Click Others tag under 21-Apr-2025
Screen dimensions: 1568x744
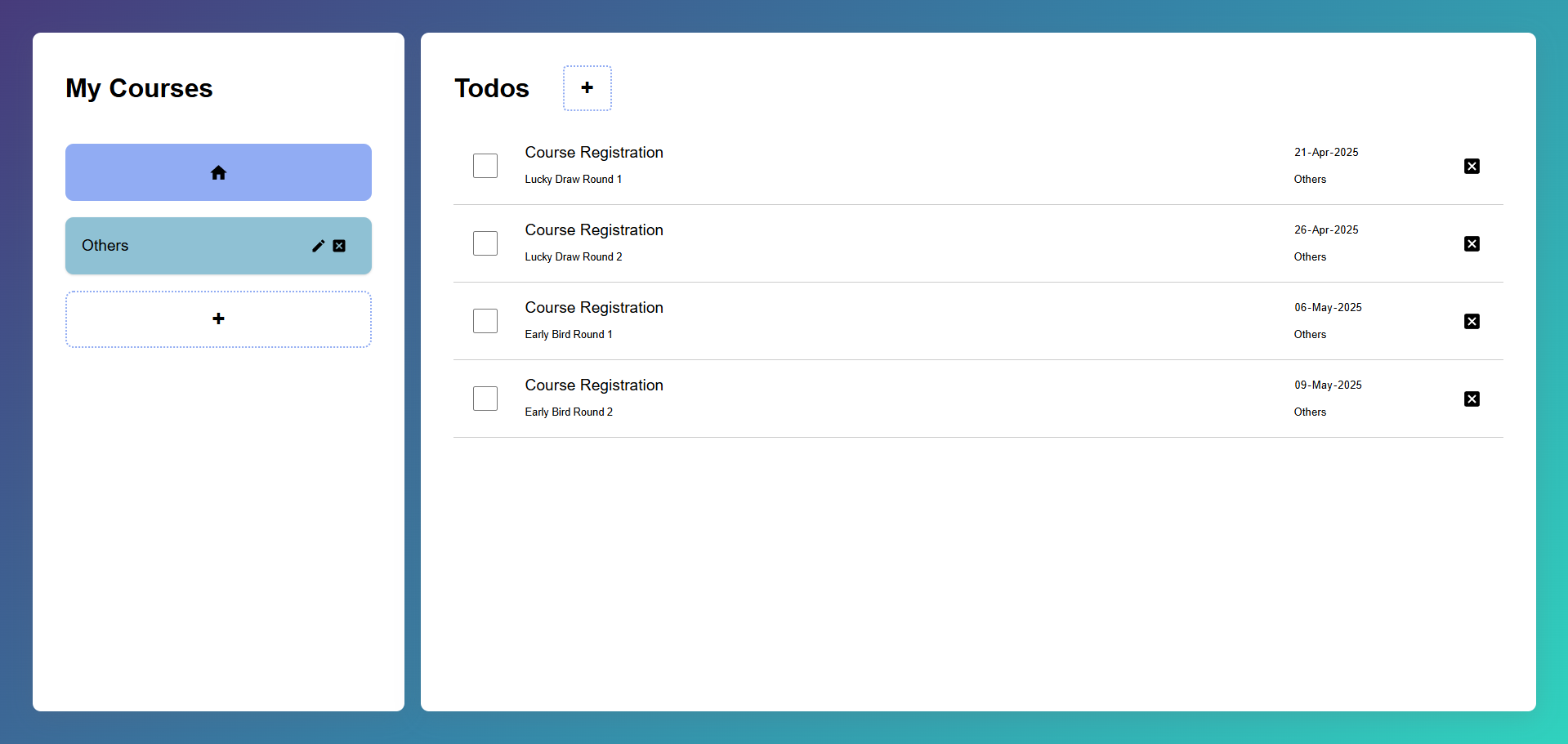click(x=1310, y=180)
